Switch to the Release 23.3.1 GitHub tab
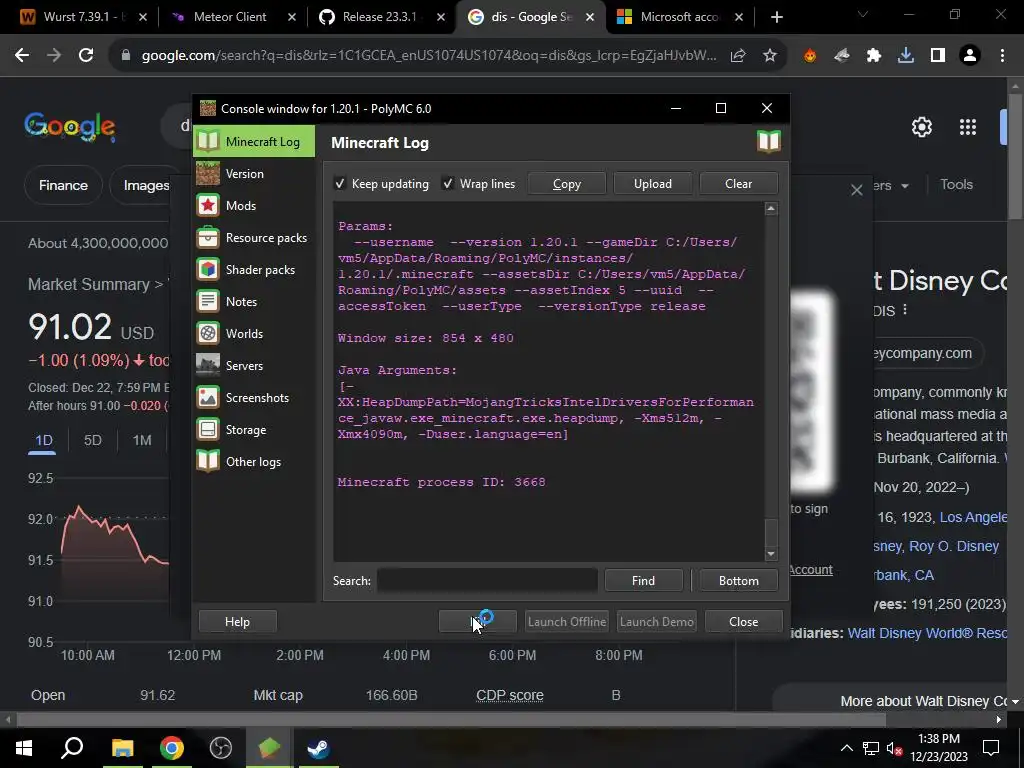 (x=379, y=17)
